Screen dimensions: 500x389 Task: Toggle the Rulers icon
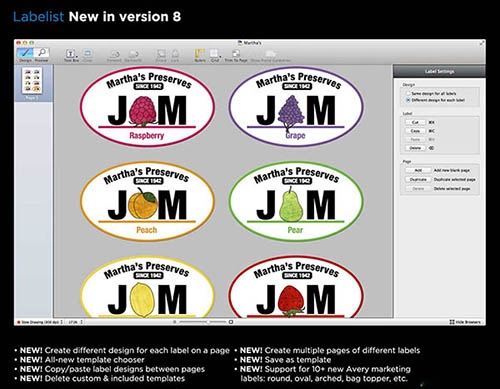200,53
